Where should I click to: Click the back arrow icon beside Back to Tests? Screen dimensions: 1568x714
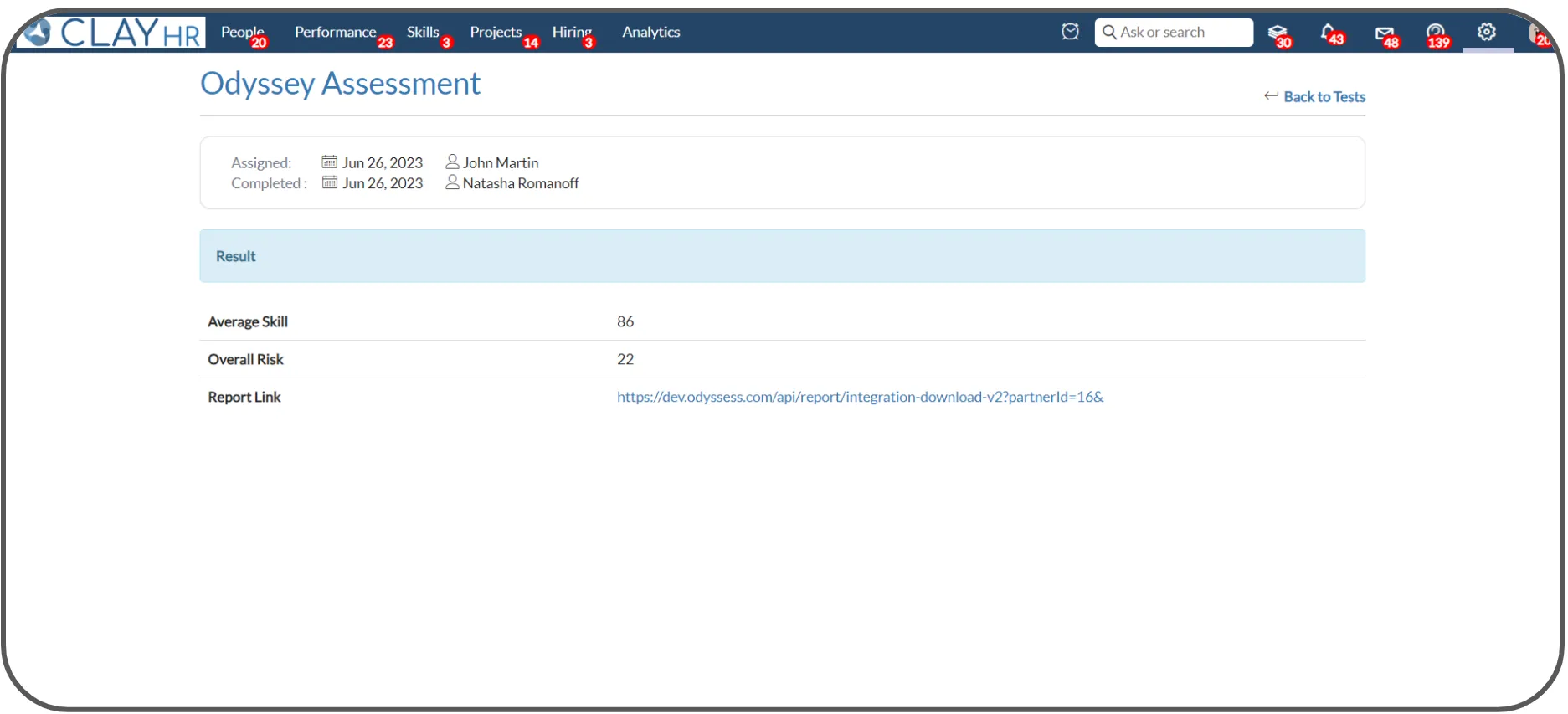(x=1271, y=96)
